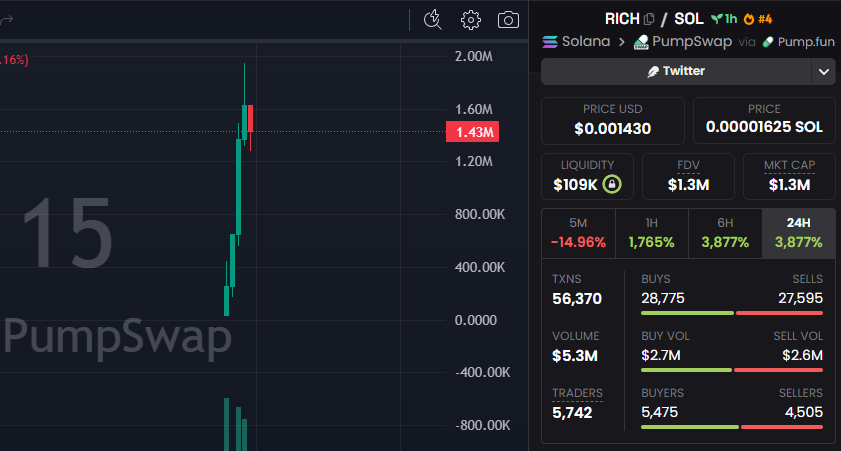Image resolution: width=841 pixels, height=451 pixels.
Task: Click the trending fire #4 badge
Action: [758, 19]
